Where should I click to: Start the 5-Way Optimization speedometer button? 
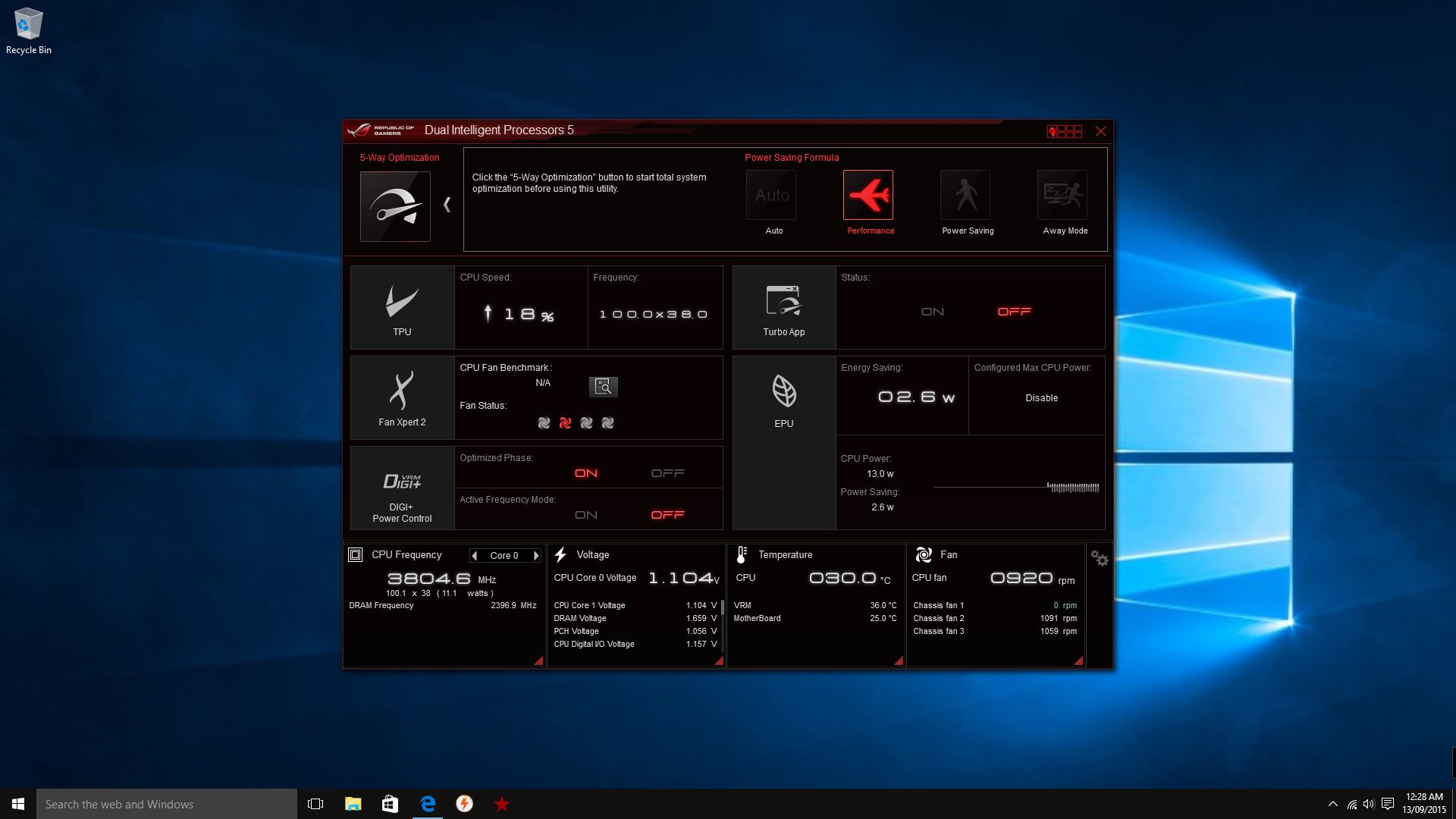[x=395, y=206]
